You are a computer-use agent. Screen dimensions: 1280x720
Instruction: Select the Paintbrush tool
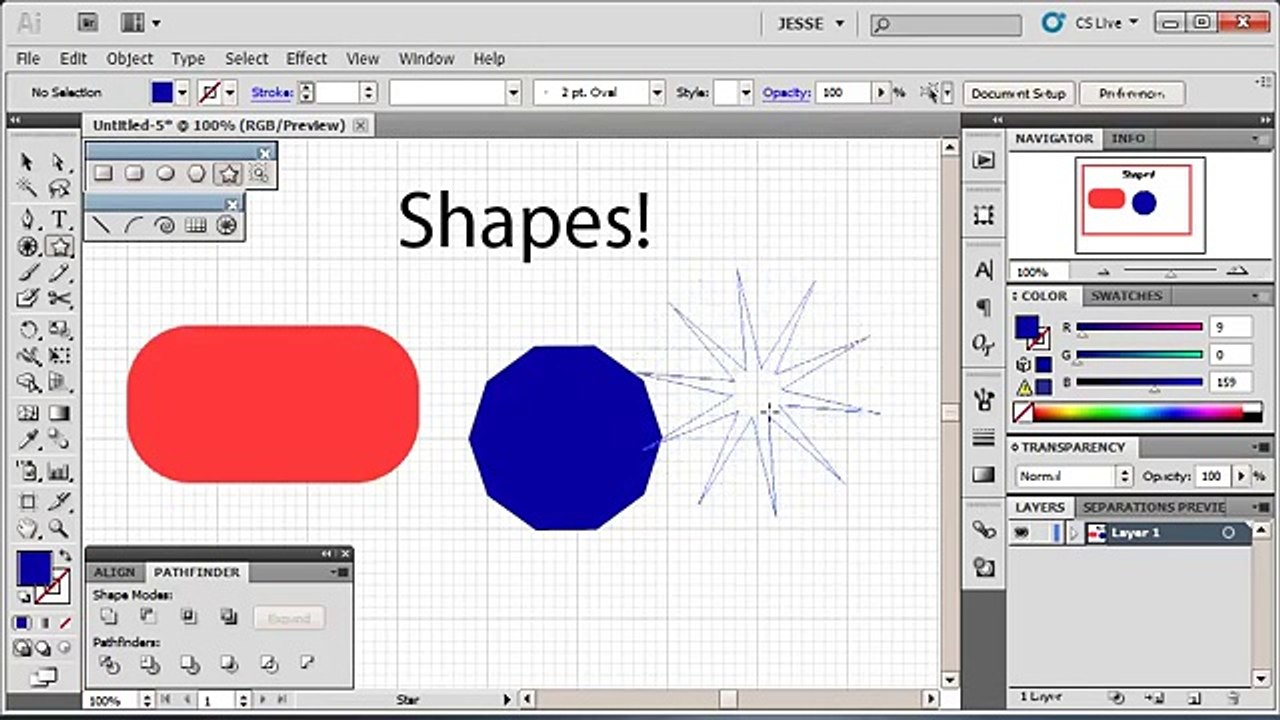click(27, 272)
